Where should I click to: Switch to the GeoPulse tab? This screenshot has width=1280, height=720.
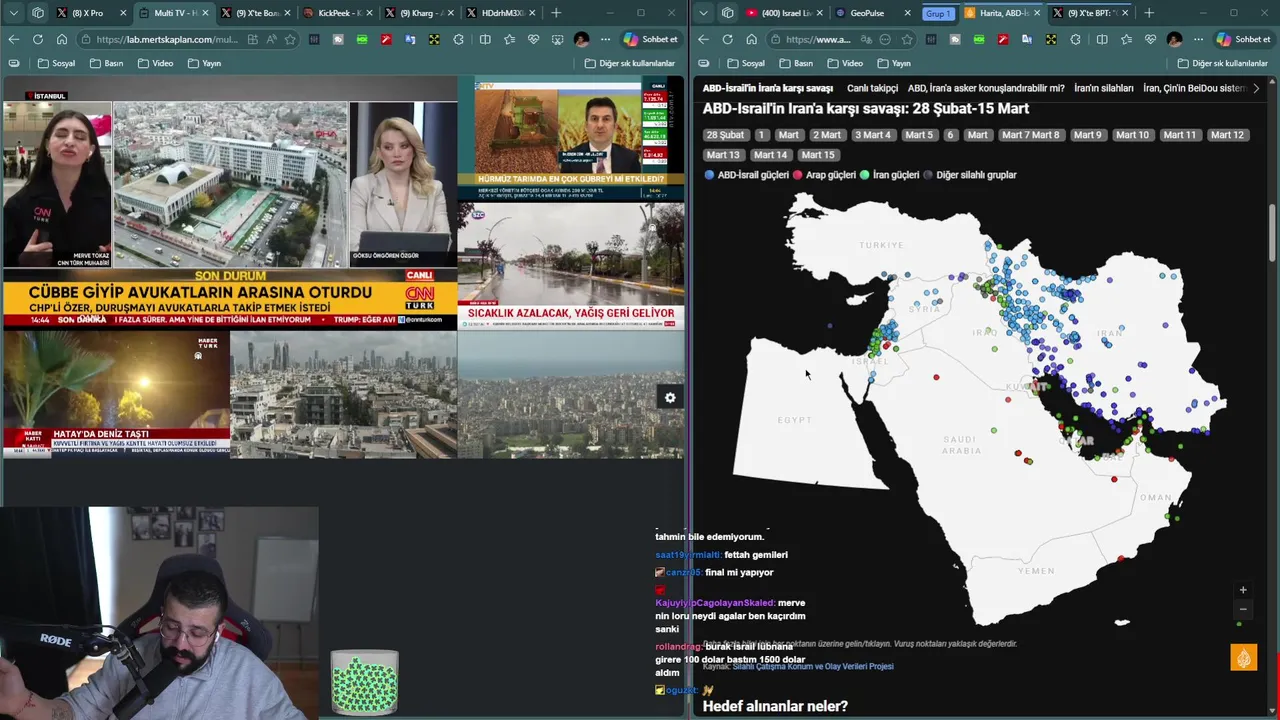coord(870,13)
